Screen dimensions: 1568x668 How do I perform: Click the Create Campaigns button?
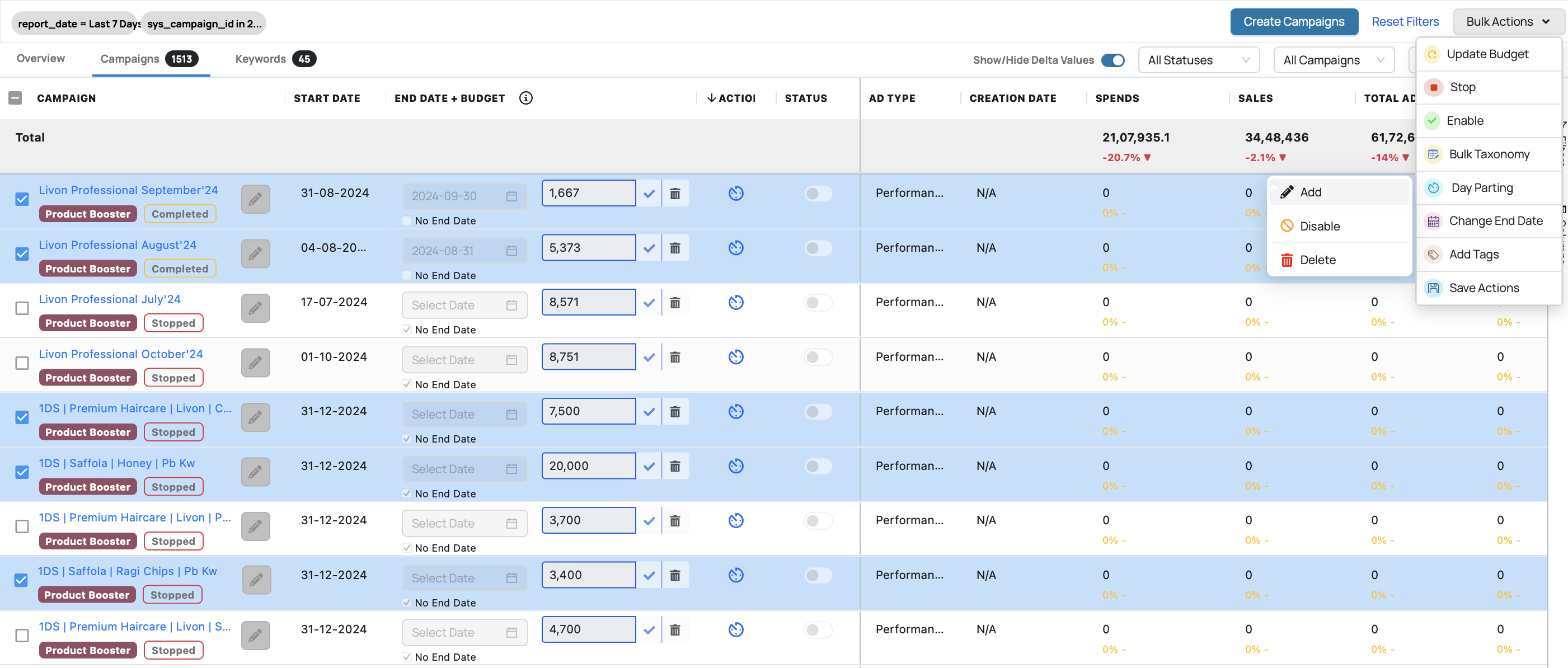(x=1293, y=22)
